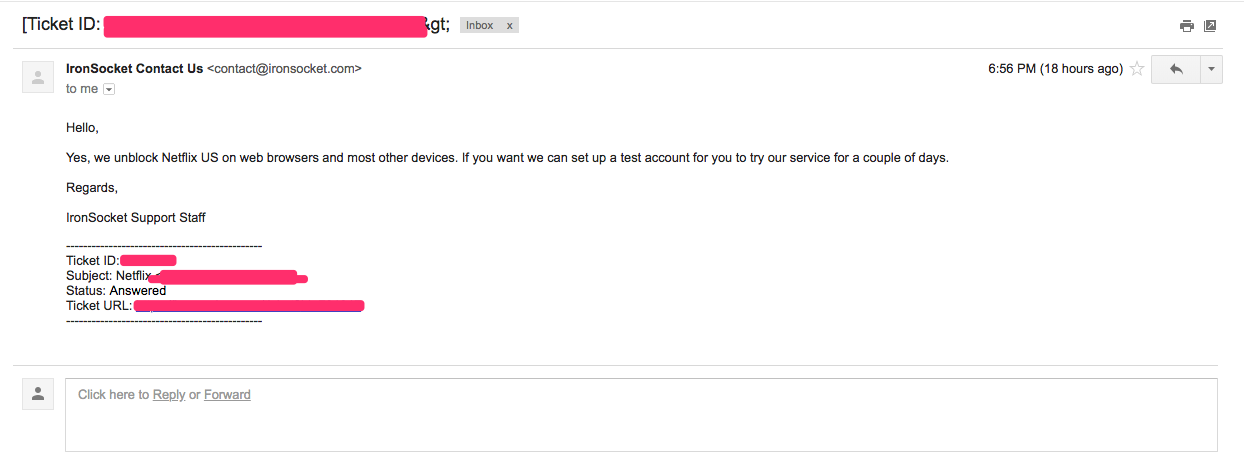Click the IronSocket Support Staff signature

(136, 217)
